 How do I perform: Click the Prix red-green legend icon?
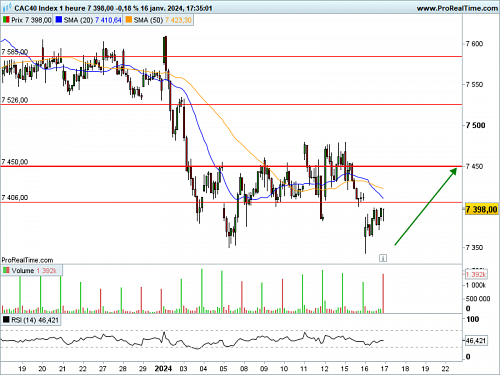pos(6,20)
